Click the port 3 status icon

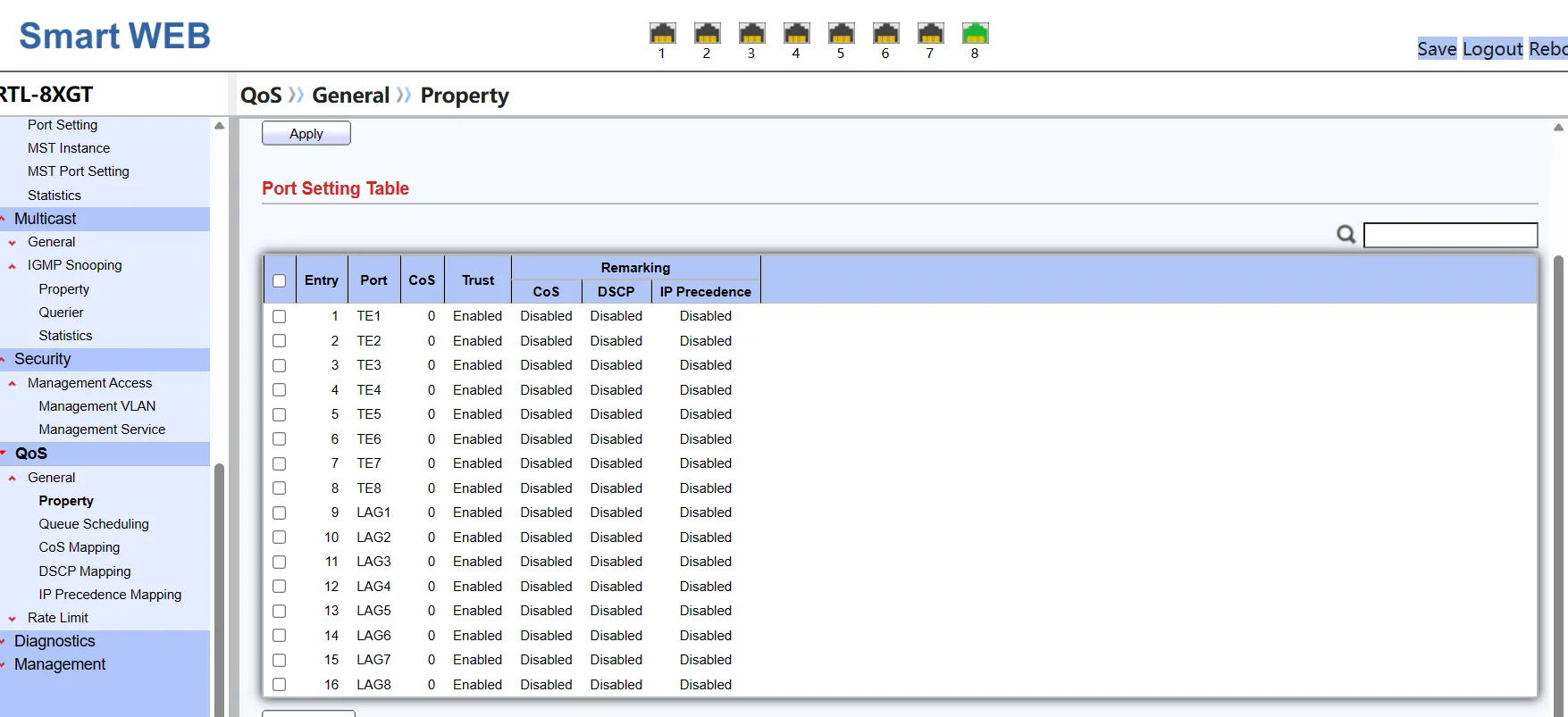point(751,34)
